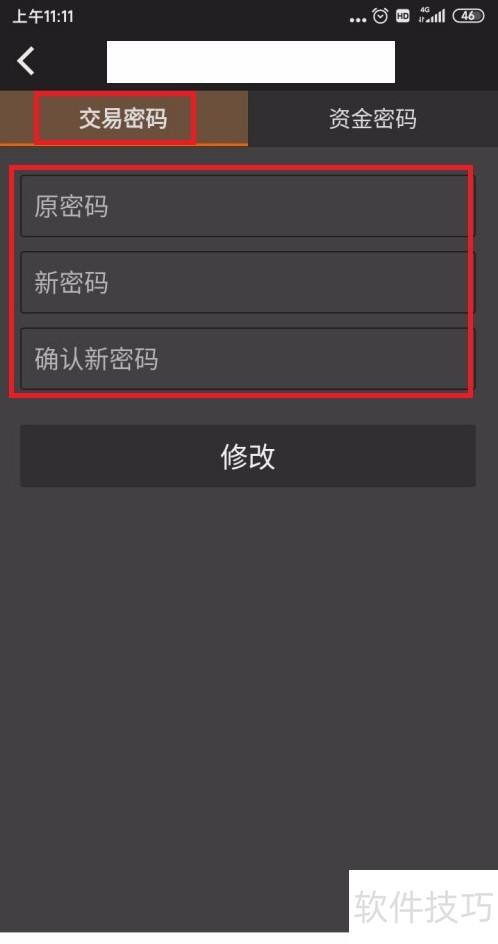The height and width of the screenshot is (944, 498).
Task: Tap the 原密码 placeholder text
Action: click(x=71, y=206)
